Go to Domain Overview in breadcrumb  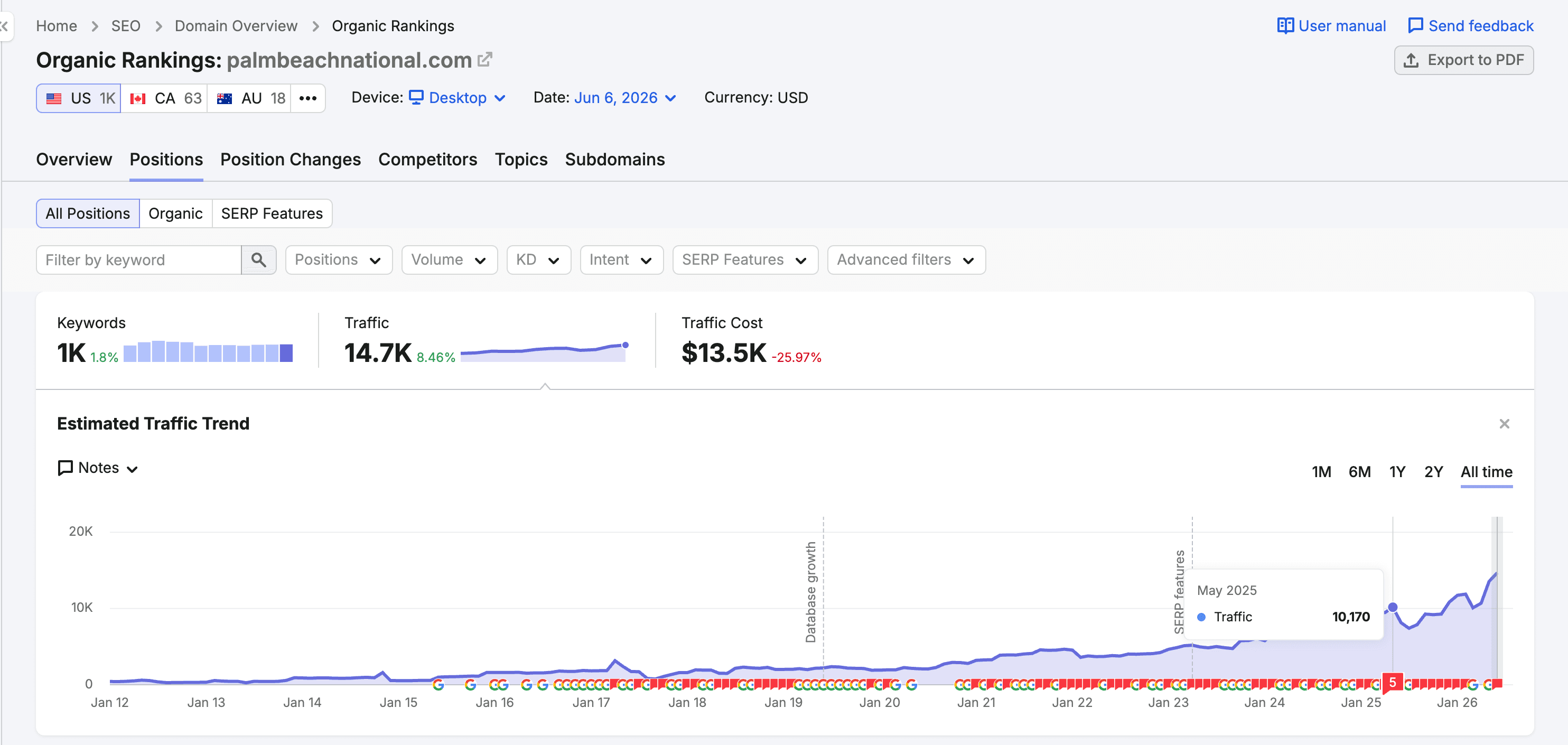coord(236,26)
